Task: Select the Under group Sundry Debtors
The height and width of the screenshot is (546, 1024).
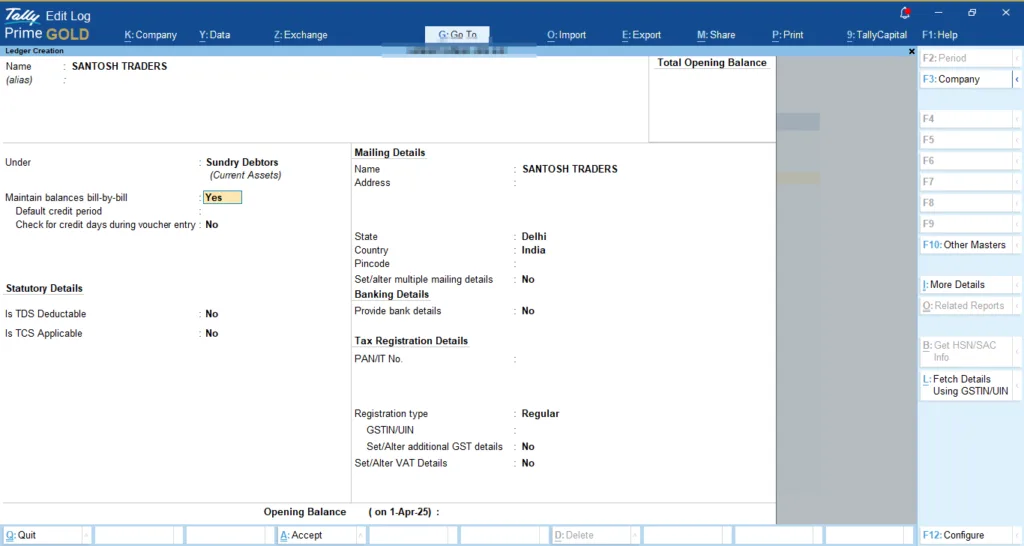Action: 242,162
